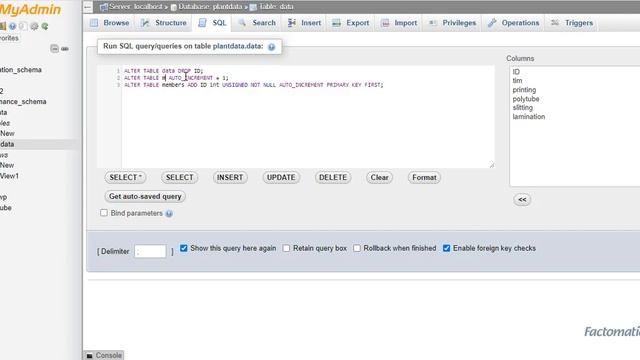The height and width of the screenshot is (360, 640).
Task: Click the Delimiter input field
Action: click(x=150, y=251)
